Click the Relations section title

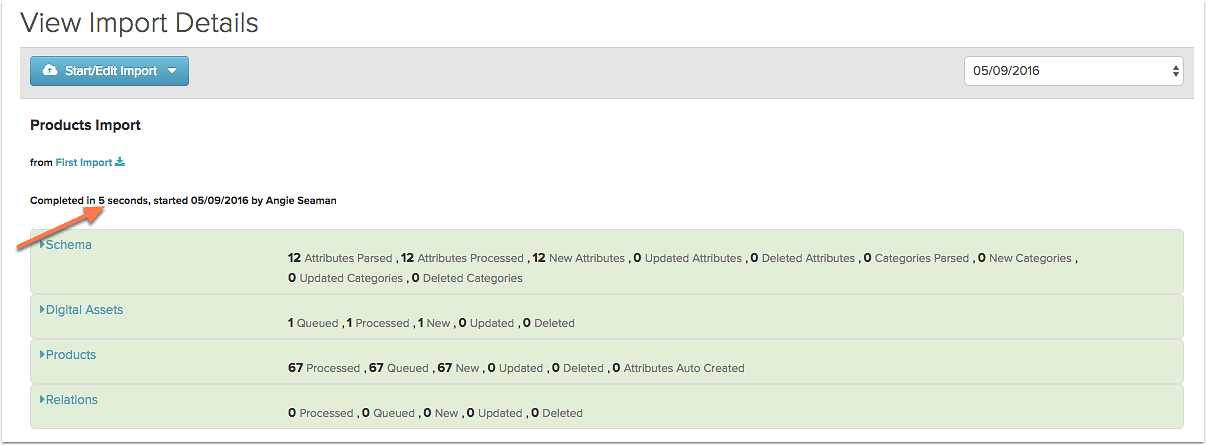(x=72, y=400)
